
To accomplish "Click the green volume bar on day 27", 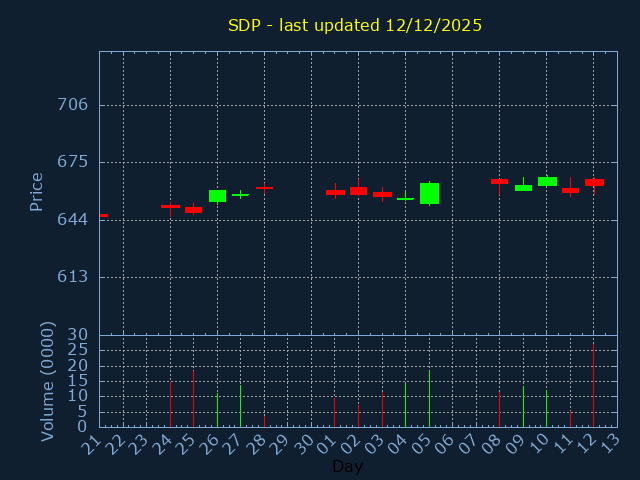I will (x=240, y=406).
